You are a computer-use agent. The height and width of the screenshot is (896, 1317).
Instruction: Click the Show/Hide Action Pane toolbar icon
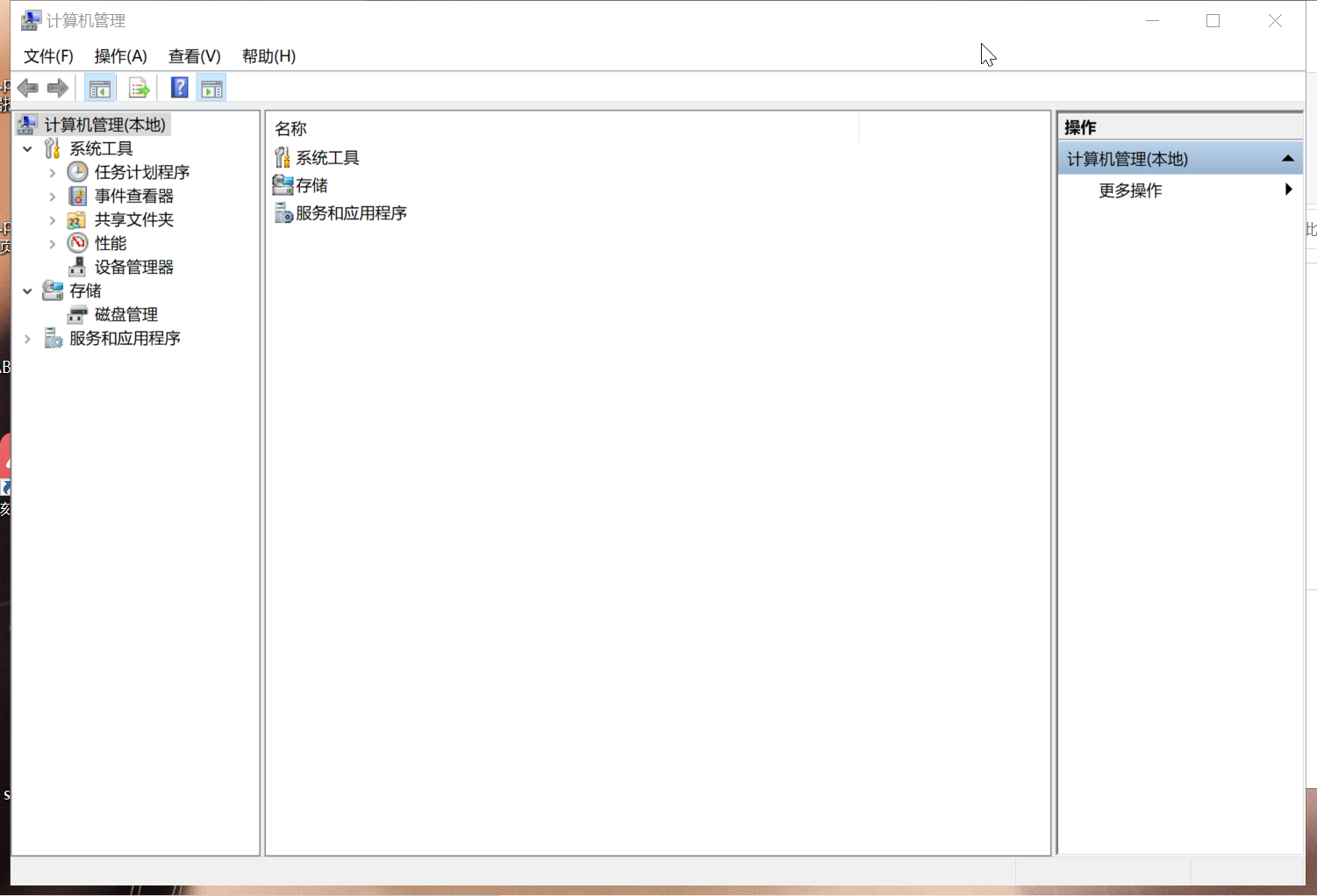(211, 87)
